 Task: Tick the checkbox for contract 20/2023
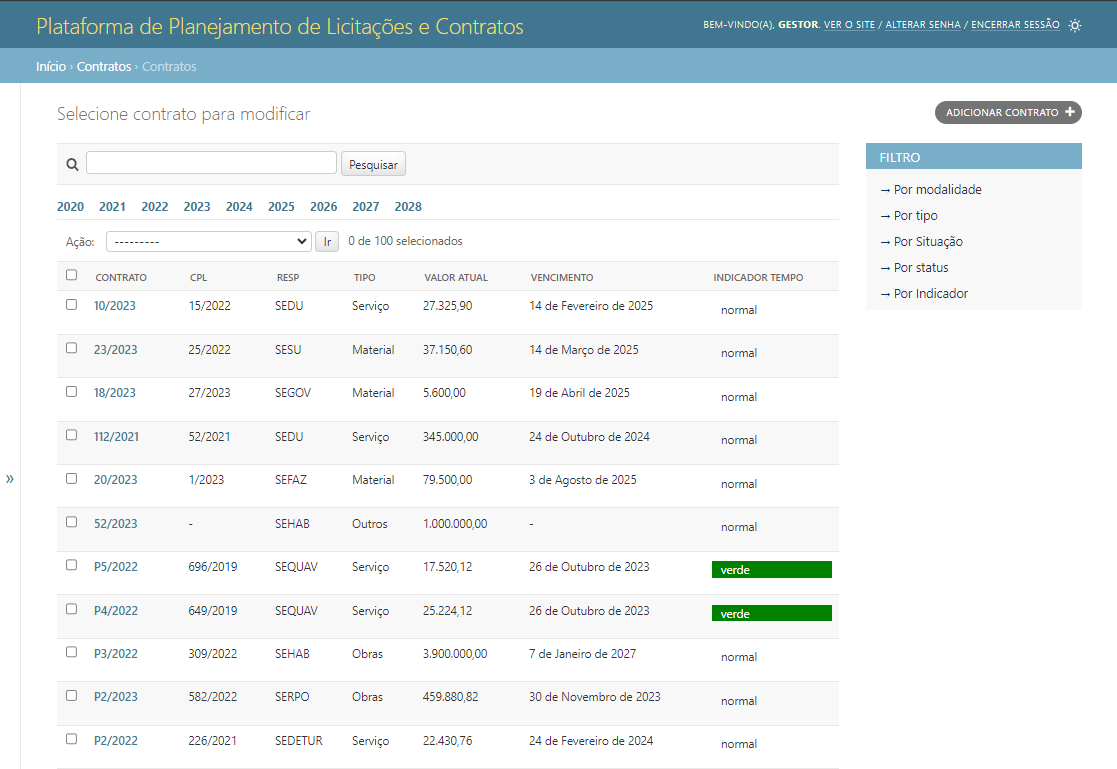(71, 478)
